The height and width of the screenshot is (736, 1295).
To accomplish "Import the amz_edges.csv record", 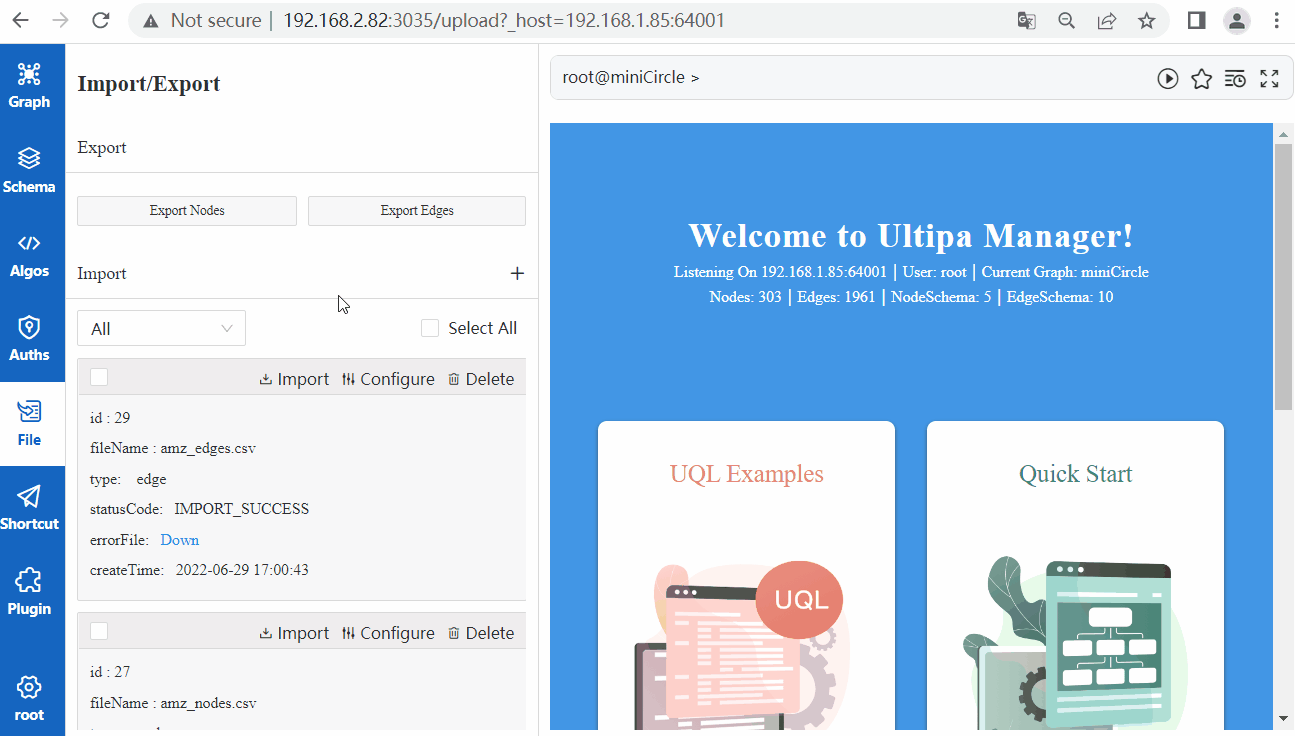I will [x=294, y=379].
